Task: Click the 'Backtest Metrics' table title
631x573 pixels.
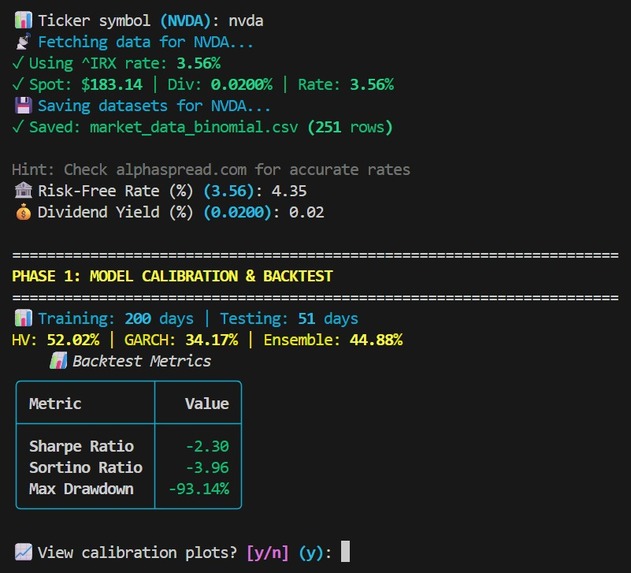Action: [x=142, y=361]
